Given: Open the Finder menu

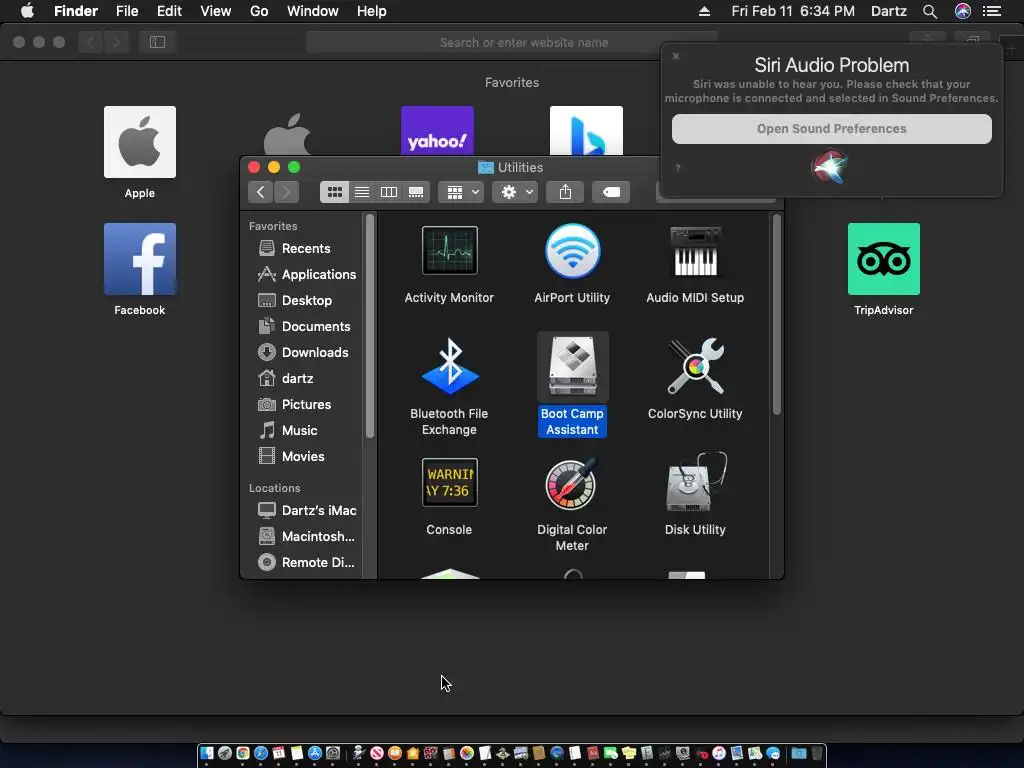Looking at the screenshot, I should tap(76, 11).
